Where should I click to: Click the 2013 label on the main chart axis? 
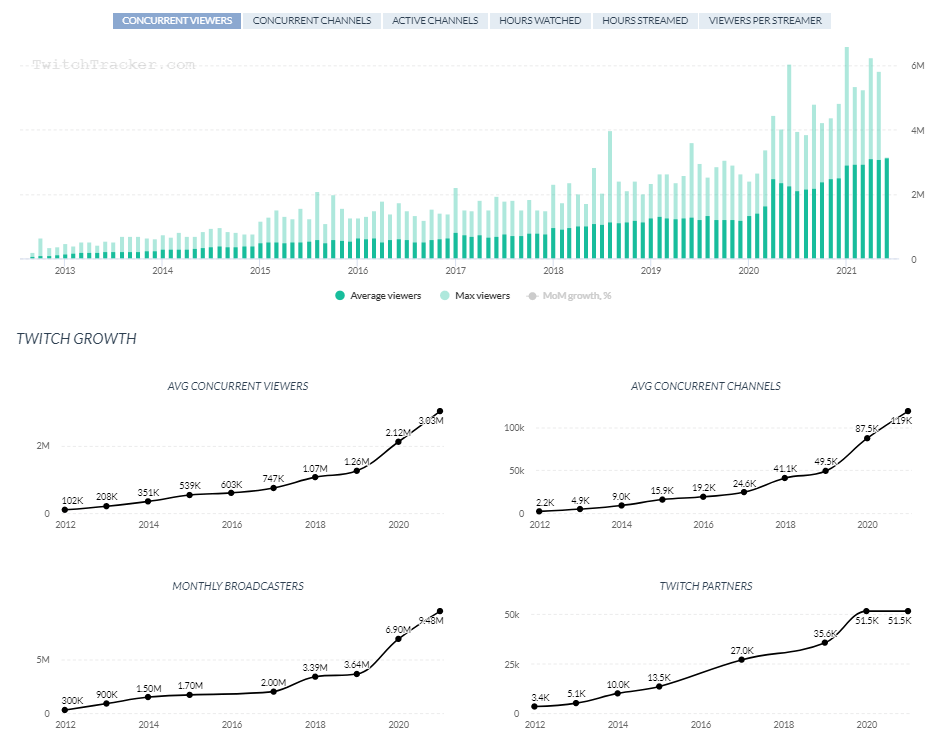[x=65, y=271]
